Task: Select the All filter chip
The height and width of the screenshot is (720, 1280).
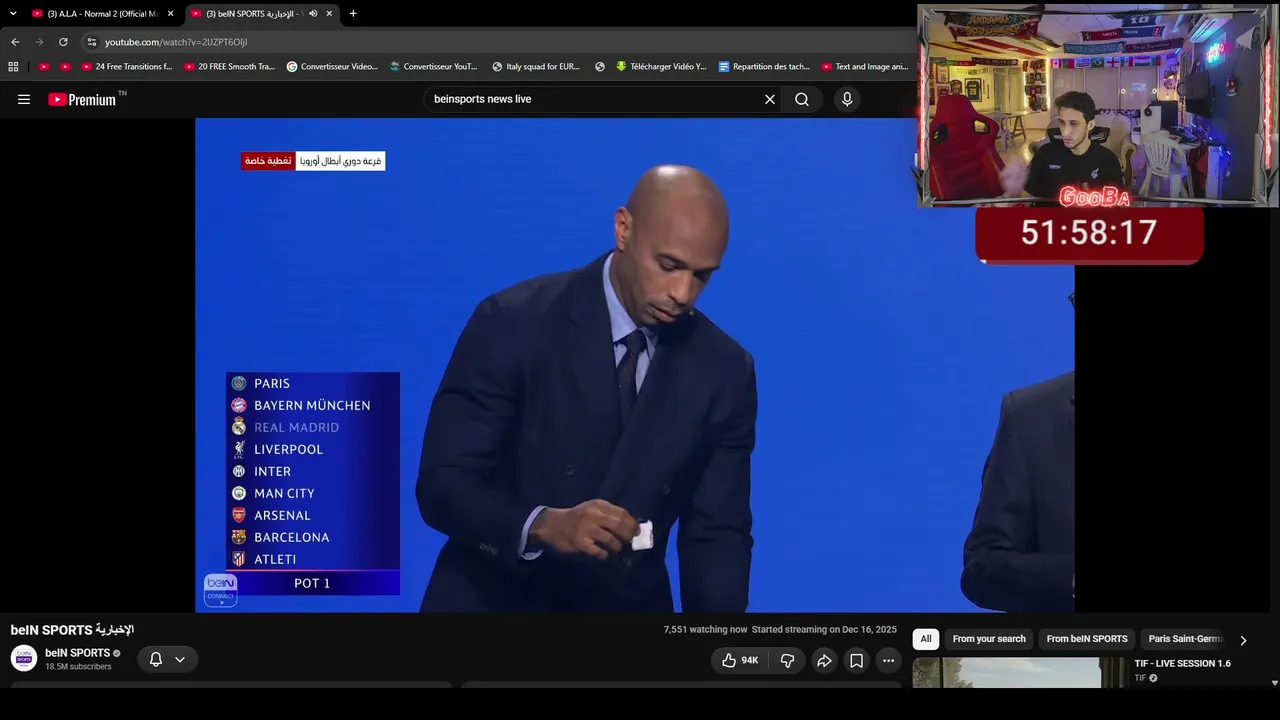Action: coord(926,639)
